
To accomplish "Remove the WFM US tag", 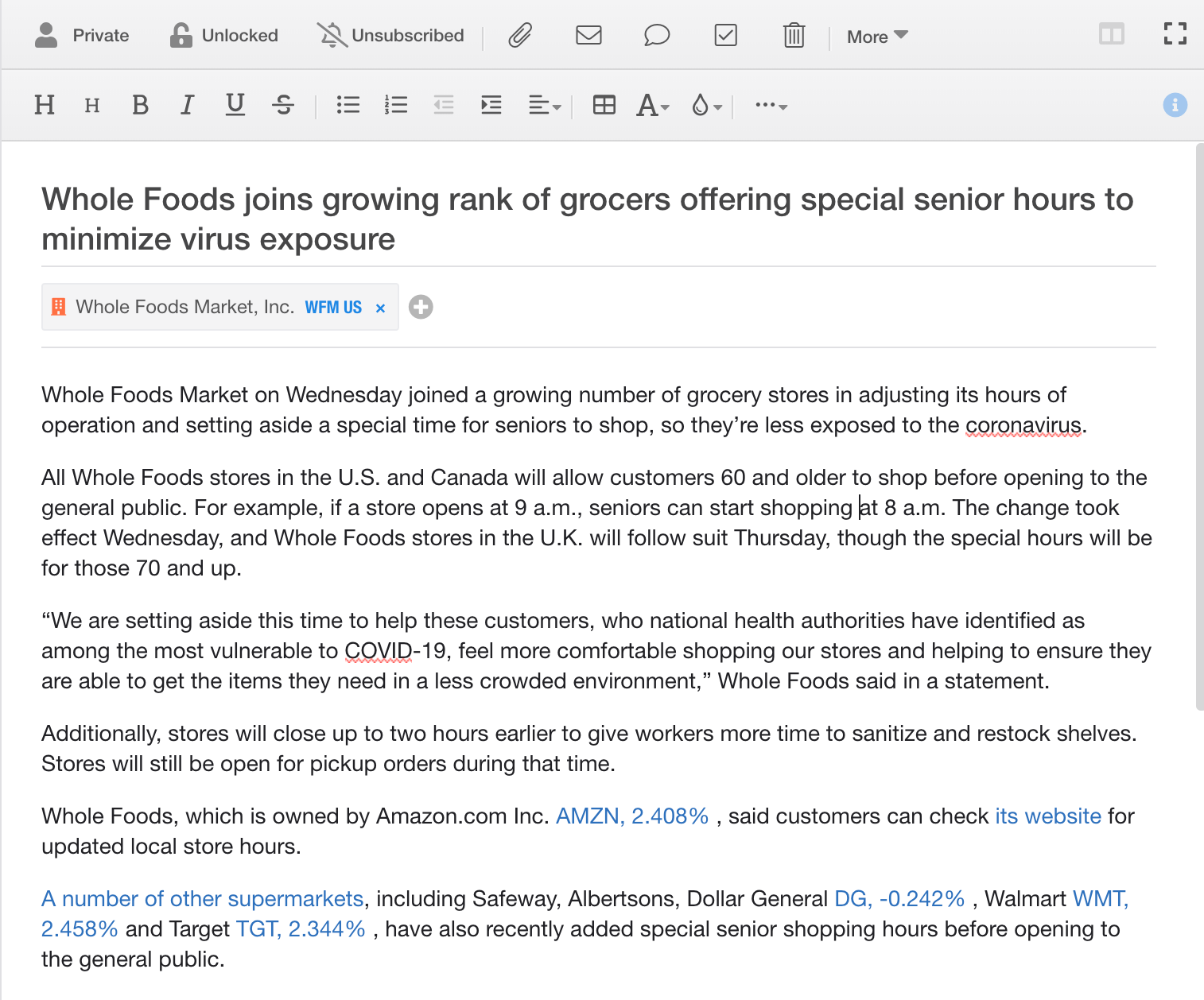I will click(380, 308).
